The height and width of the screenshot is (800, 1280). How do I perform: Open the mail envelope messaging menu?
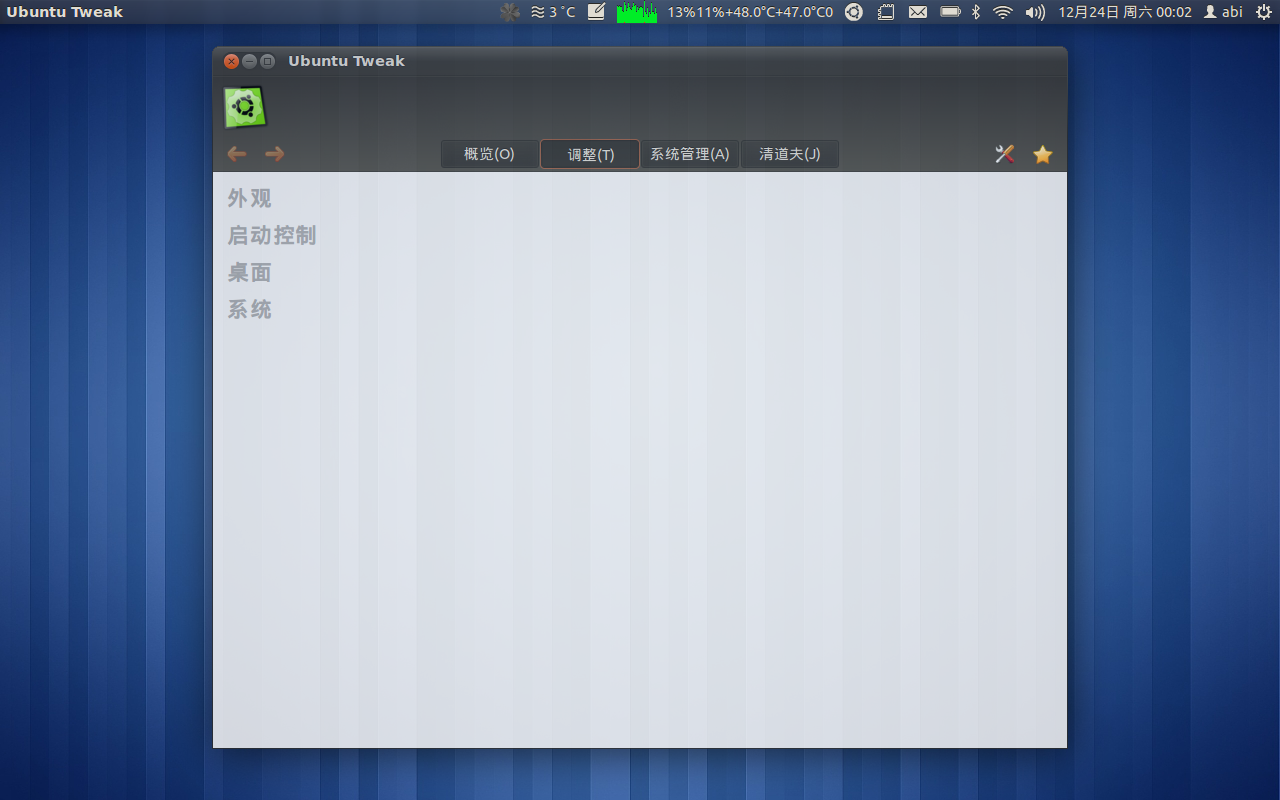(x=918, y=12)
